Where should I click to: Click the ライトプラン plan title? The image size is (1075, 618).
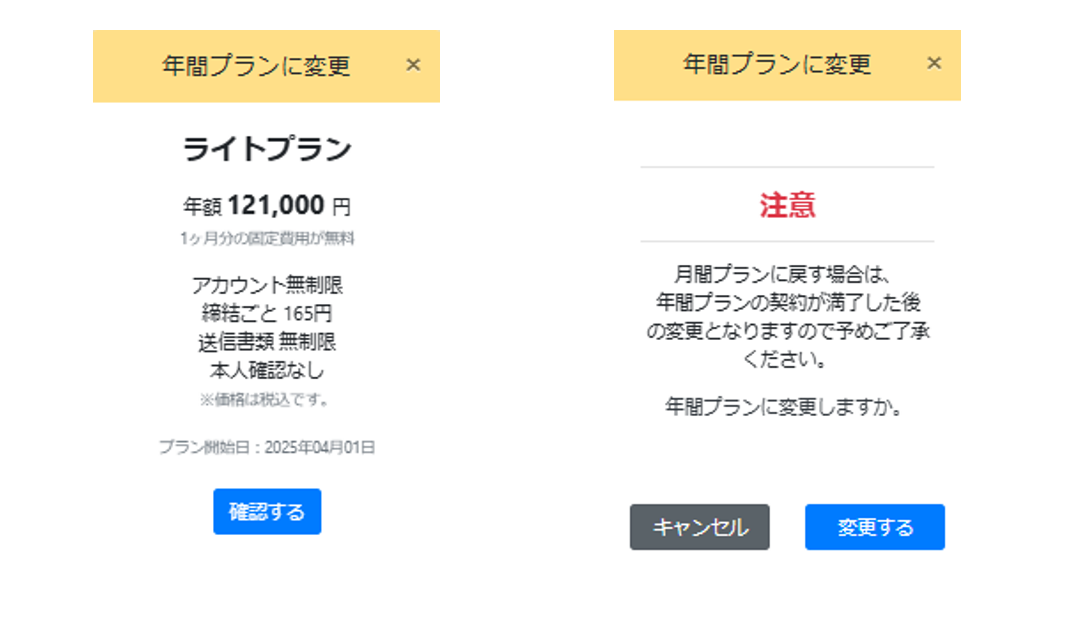(267, 146)
